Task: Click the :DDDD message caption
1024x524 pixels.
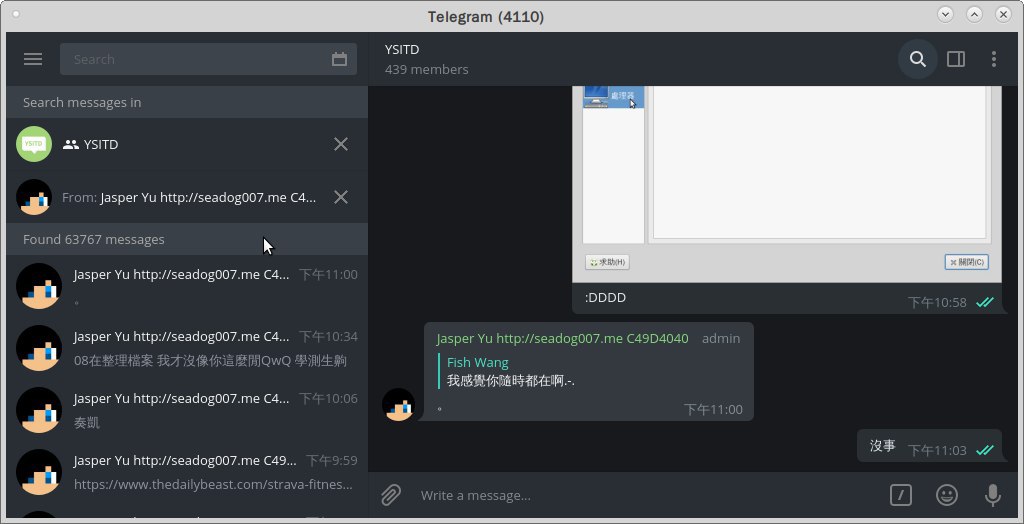Action: click(x=605, y=298)
